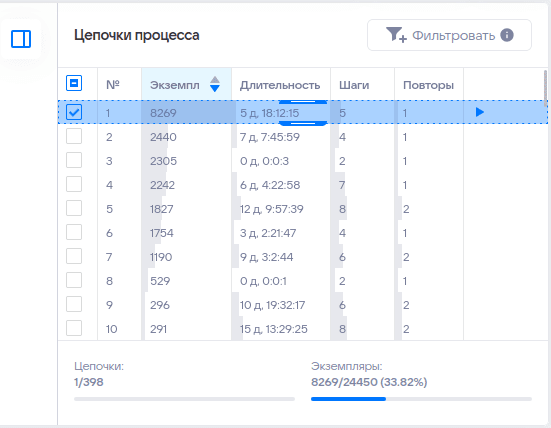Check the checkbox for chain 5
The width and height of the screenshot is (551, 428).
pyautogui.click(x=74, y=208)
